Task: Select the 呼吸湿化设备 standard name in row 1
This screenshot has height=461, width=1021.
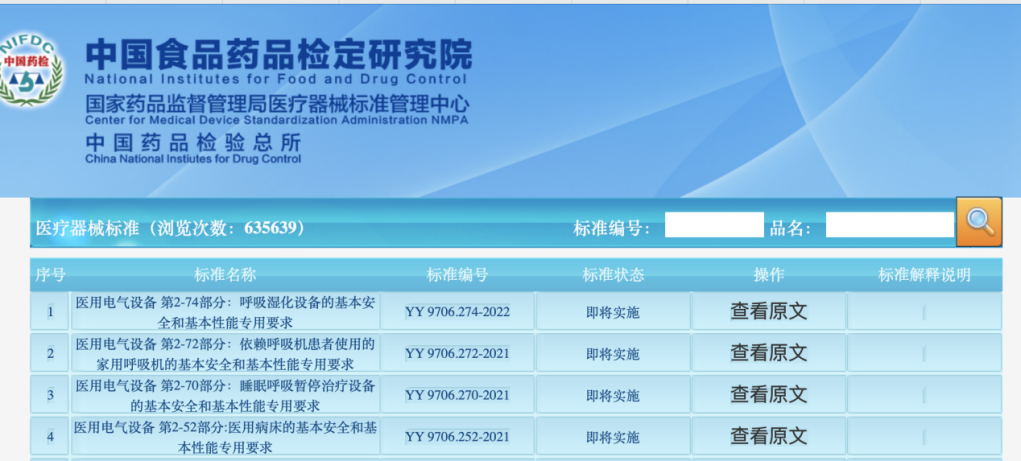Action: [x=225, y=311]
